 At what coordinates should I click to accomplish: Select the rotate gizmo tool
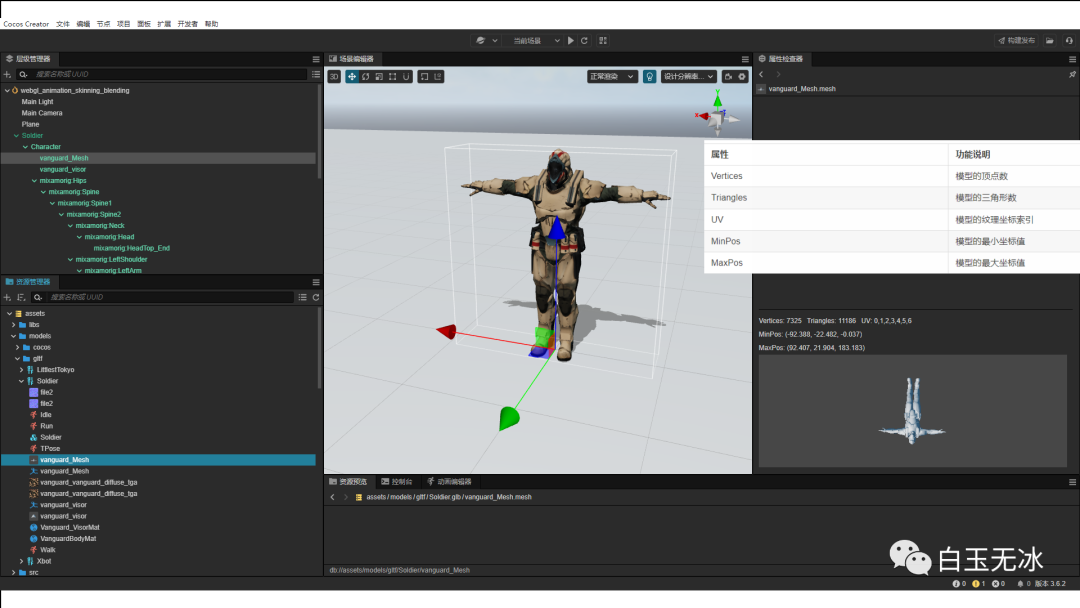366,76
